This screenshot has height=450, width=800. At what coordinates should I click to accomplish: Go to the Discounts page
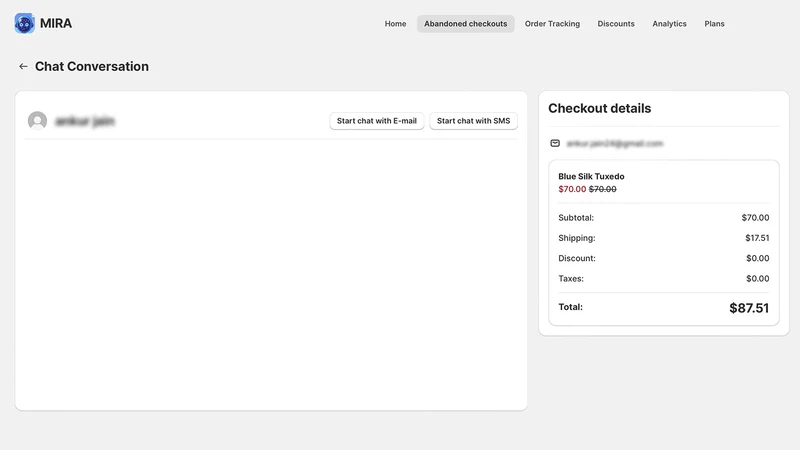click(616, 23)
